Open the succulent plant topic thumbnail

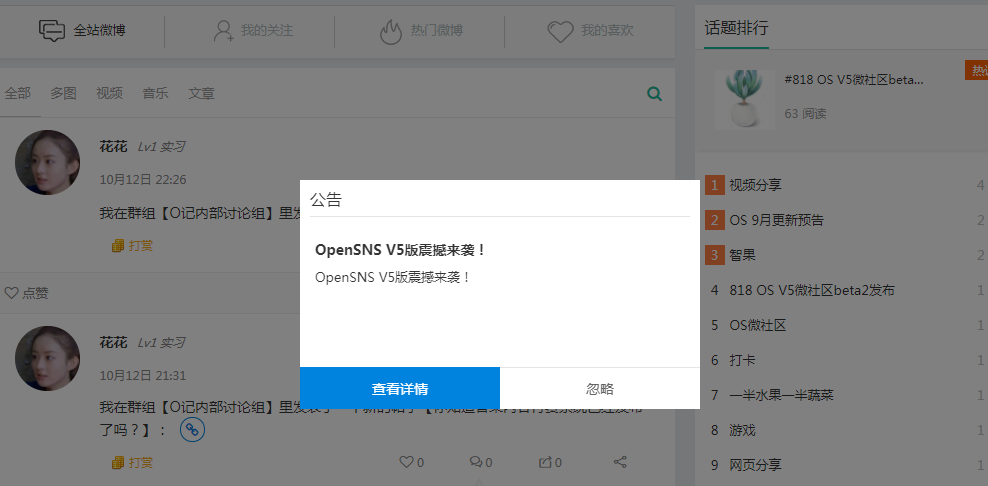click(x=745, y=100)
